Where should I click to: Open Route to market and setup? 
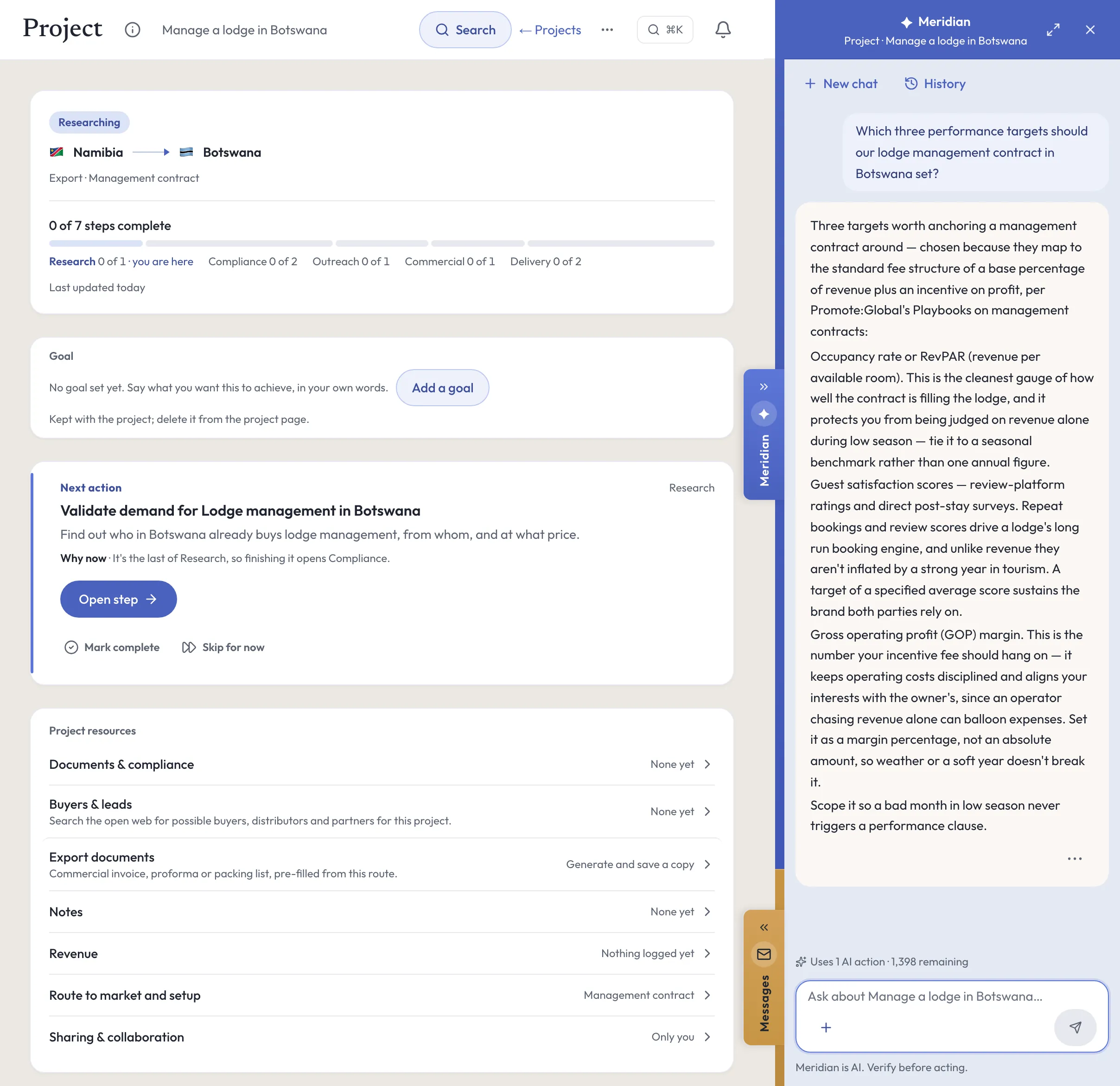coord(382,995)
